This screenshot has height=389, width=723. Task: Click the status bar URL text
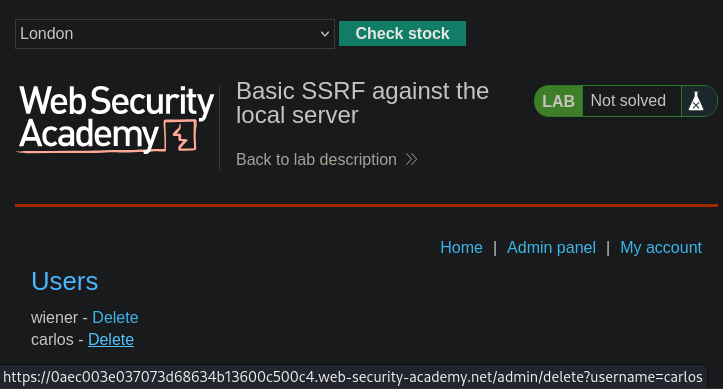tap(353, 377)
